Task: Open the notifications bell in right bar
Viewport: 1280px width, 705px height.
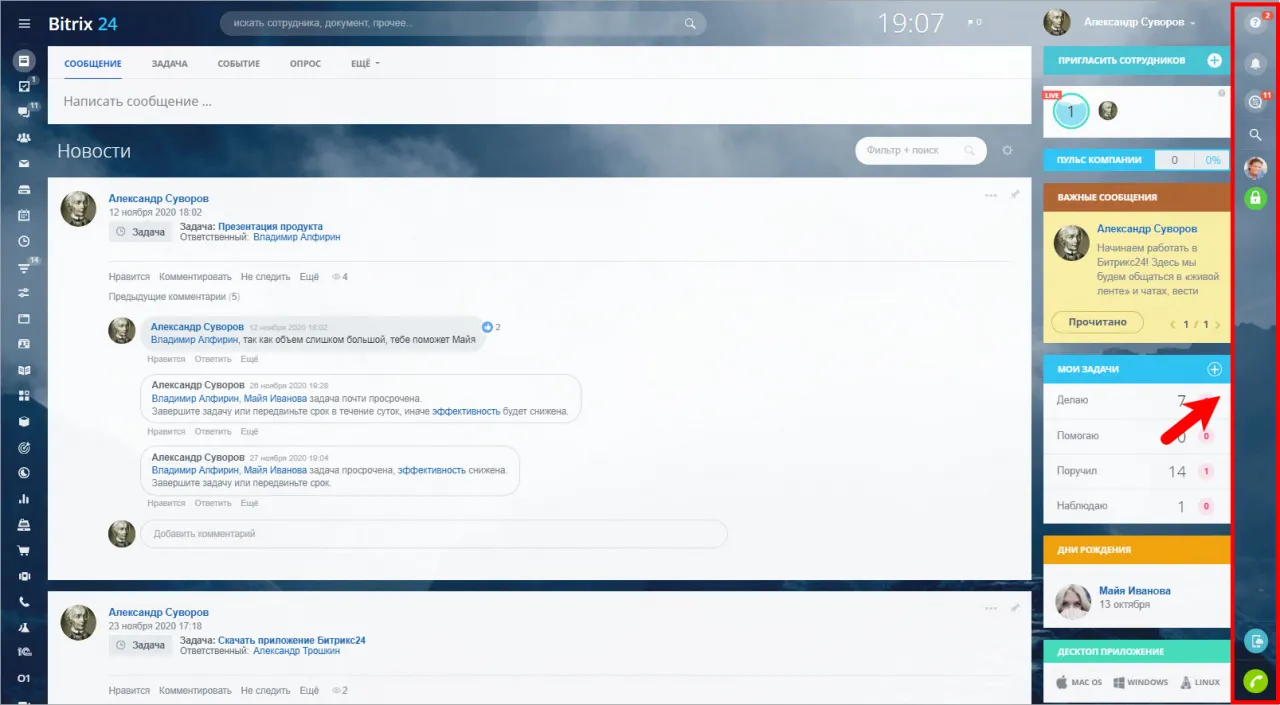Action: (1255, 64)
